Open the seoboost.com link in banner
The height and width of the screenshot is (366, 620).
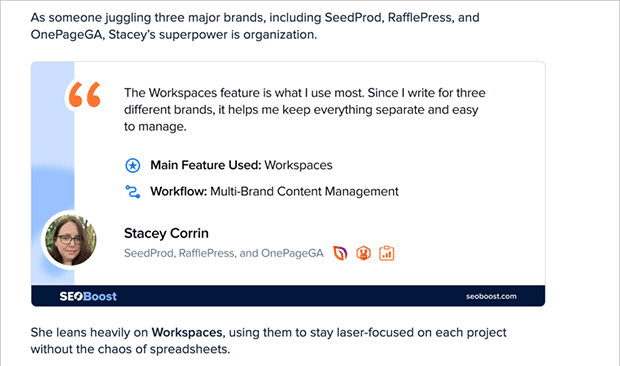[491, 296]
